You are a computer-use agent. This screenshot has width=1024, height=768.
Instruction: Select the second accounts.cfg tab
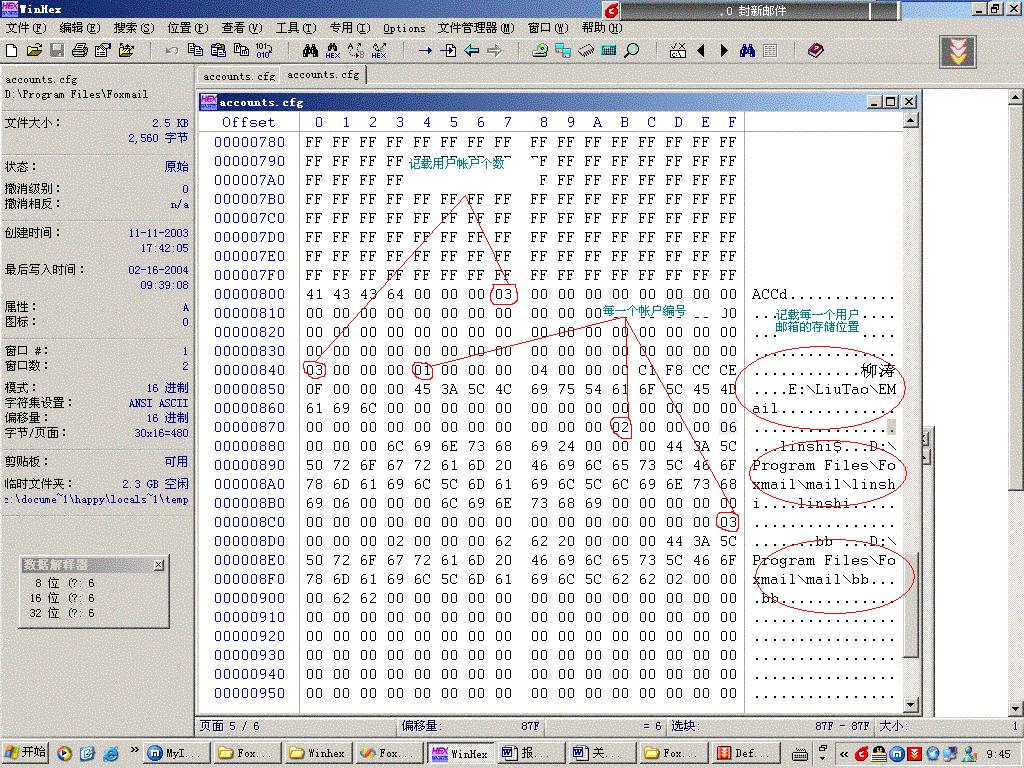pyautogui.click(x=323, y=75)
